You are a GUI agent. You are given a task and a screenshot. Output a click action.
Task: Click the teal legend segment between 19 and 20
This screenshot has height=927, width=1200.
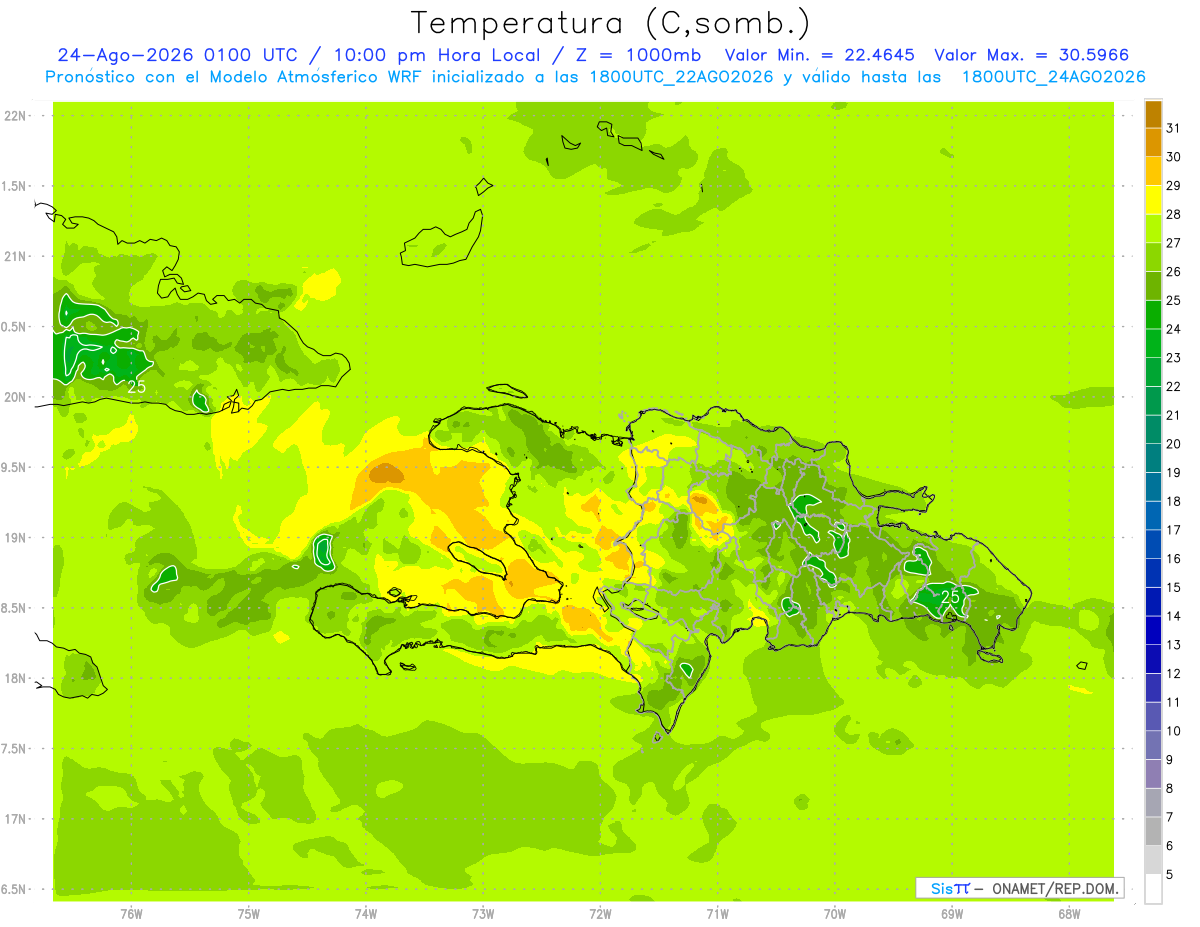pyautogui.click(x=1153, y=458)
